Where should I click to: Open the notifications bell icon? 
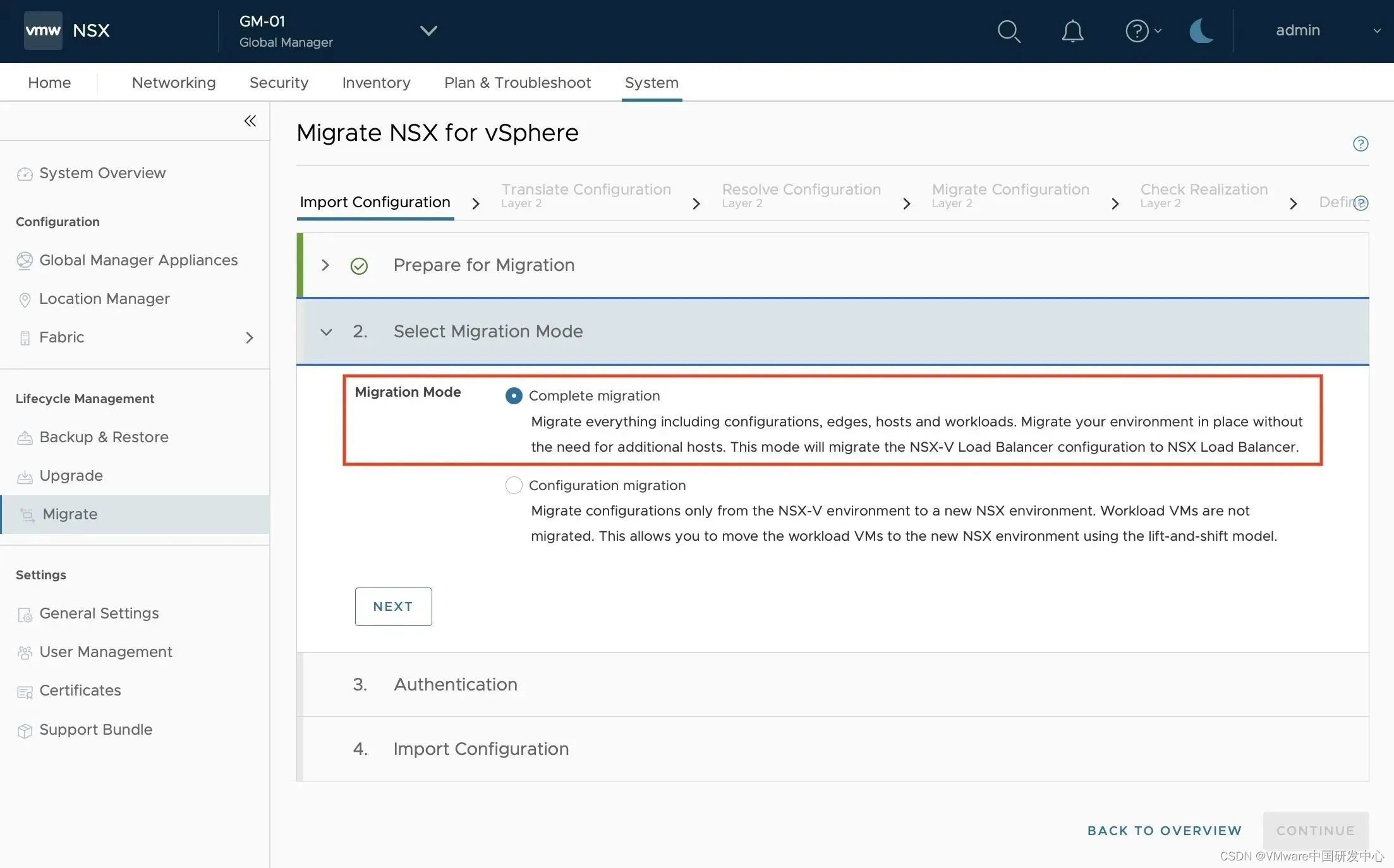pos(1072,31)
